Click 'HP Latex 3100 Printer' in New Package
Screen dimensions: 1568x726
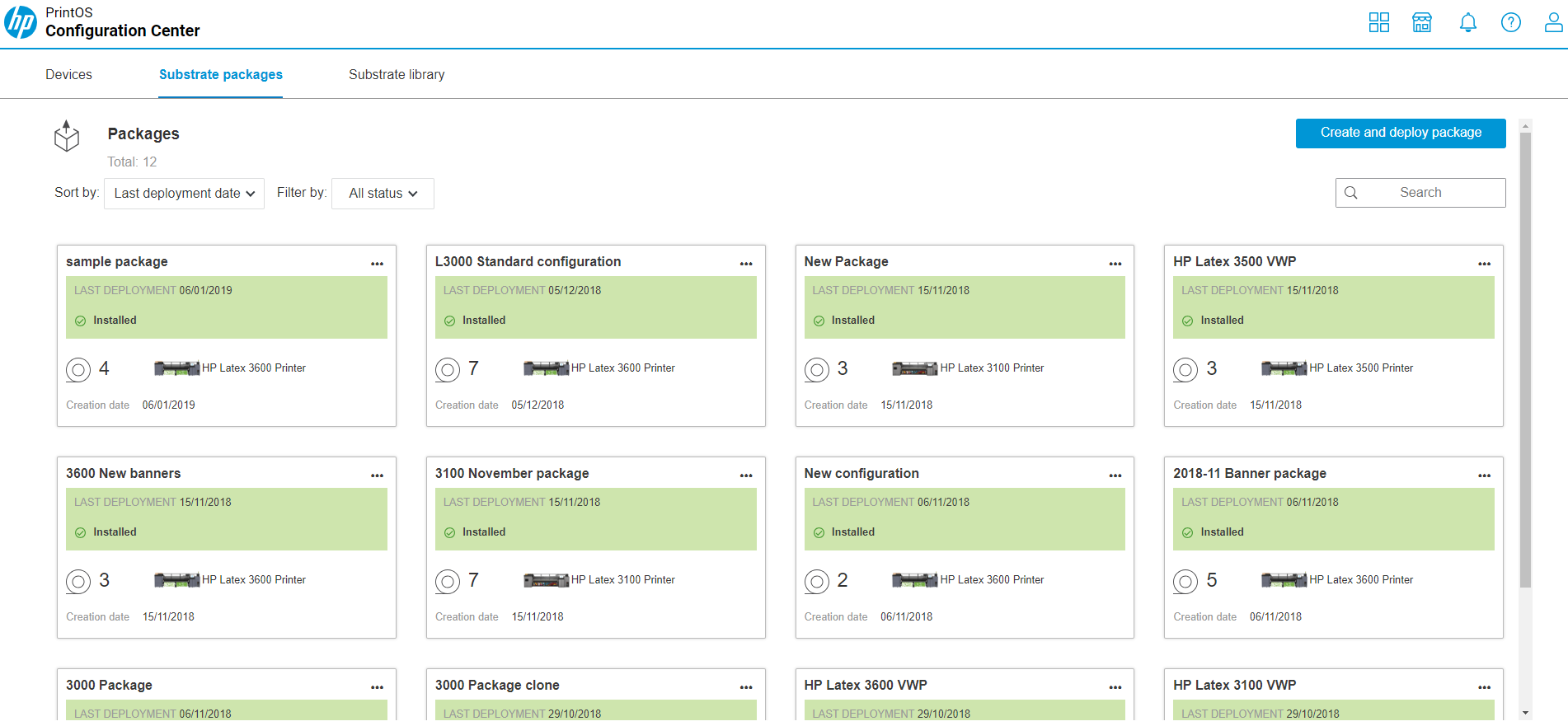pyautogui.click(x=992, y=368)
